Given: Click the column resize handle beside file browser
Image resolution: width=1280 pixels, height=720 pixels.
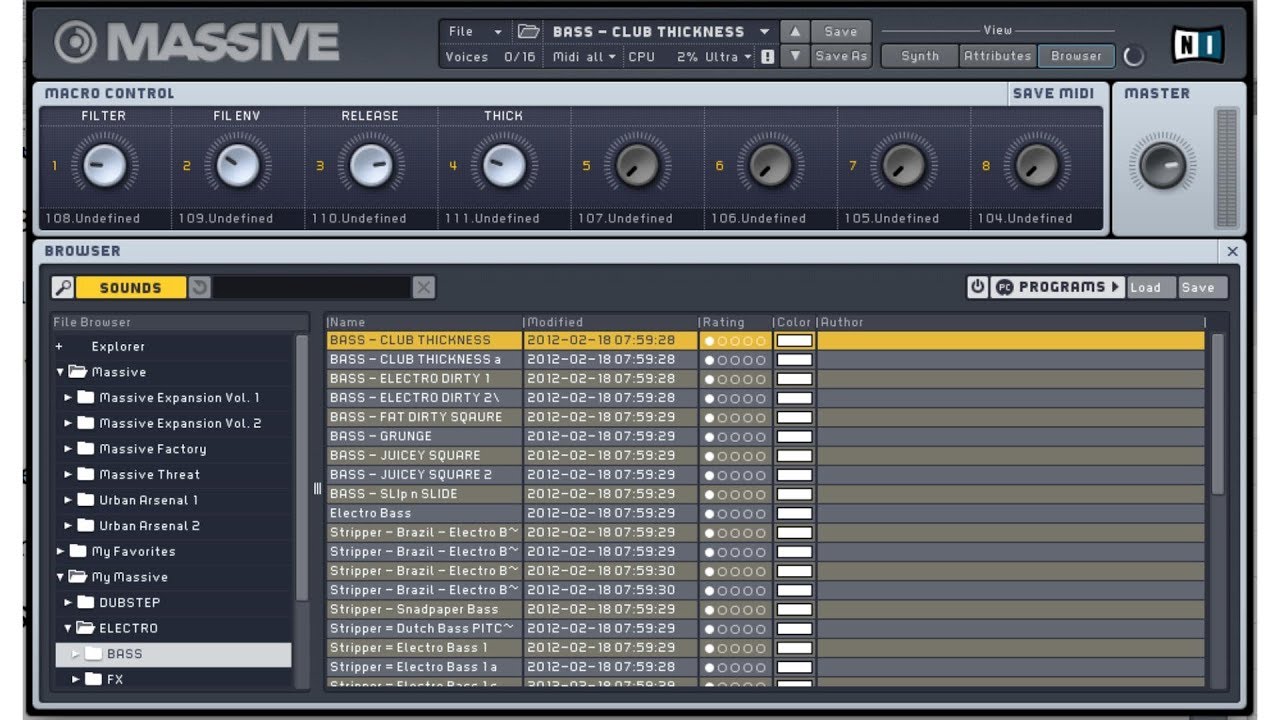Looking at the screenshot, I should coord(317,489).
